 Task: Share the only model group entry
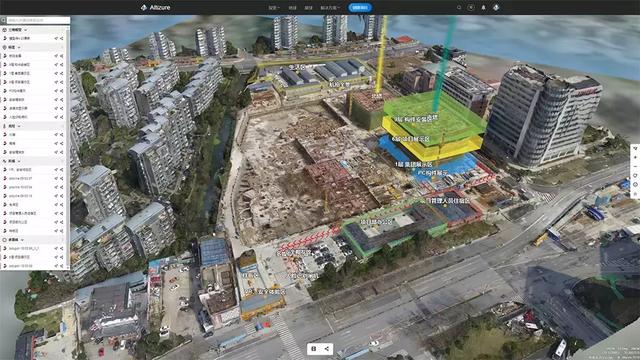pos(62,38)
